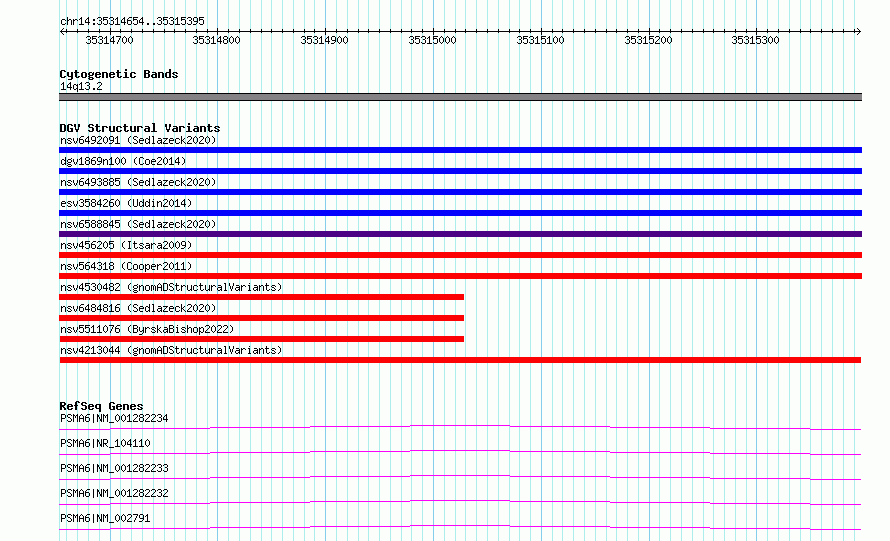890x541 pixels.
Task: Open transcript PSMA6|NM_001282233 label
Action: point(114,468)
